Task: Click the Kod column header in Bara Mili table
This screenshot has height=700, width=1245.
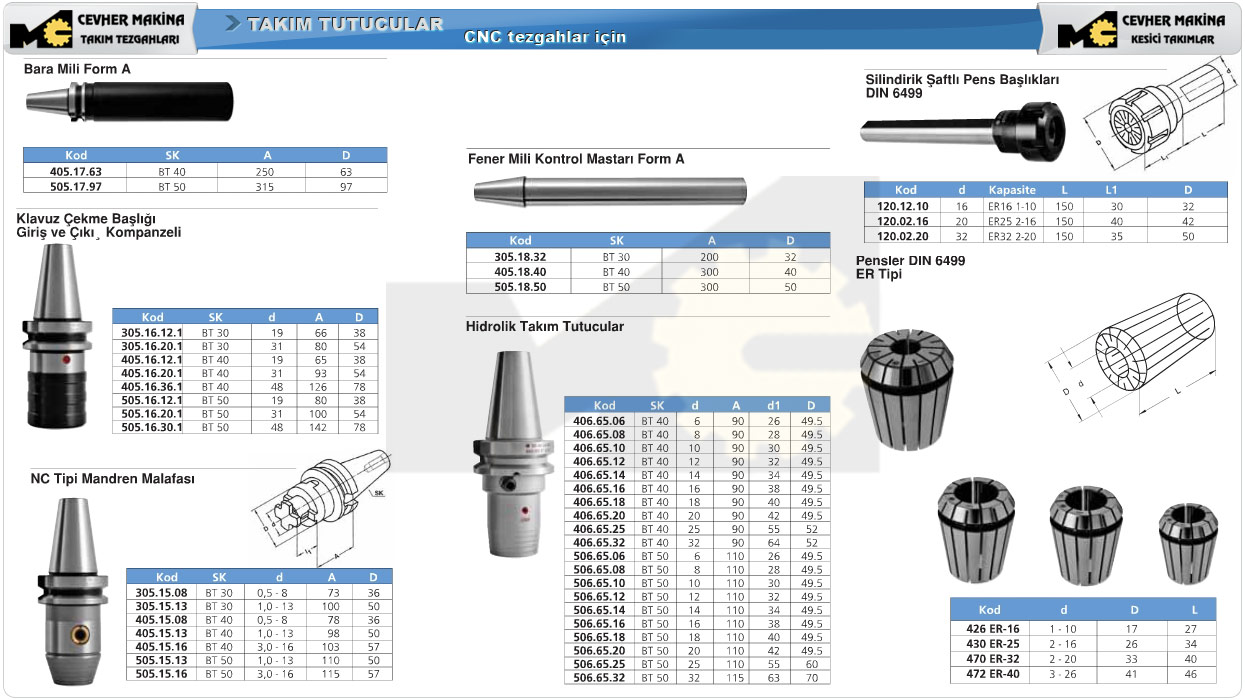Action: 76,156
